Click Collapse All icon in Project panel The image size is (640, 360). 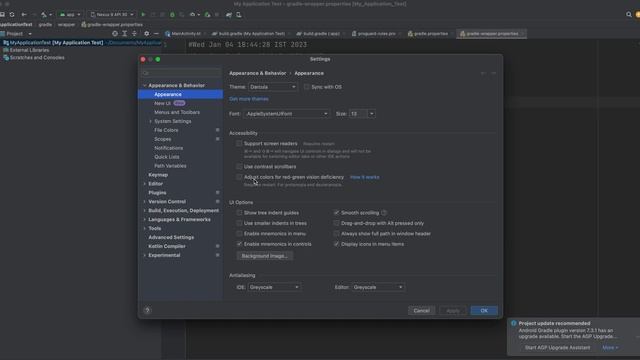pos(134,34)
